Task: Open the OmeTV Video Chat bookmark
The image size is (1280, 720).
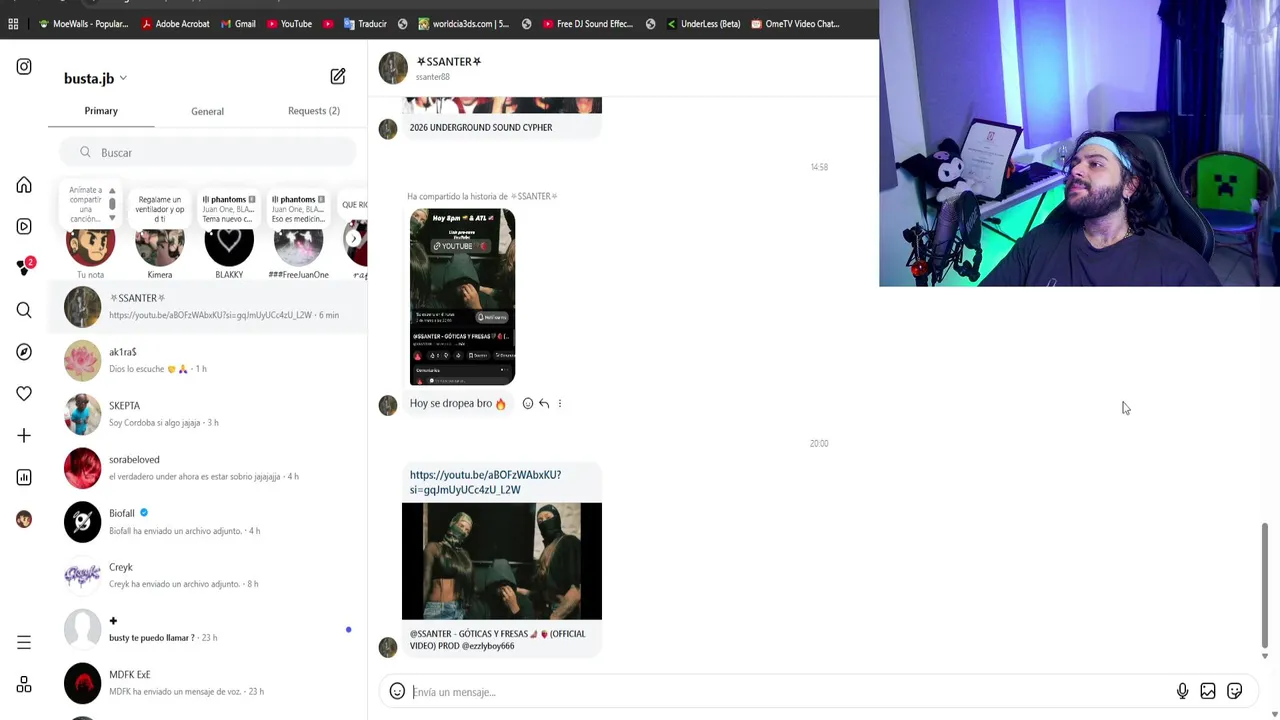Action: click(795, 24)
